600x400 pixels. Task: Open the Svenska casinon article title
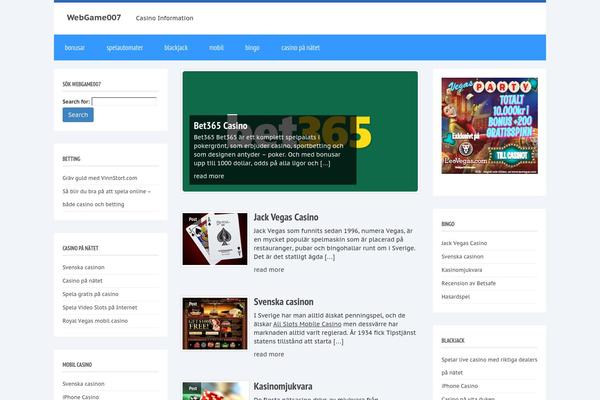284,302
